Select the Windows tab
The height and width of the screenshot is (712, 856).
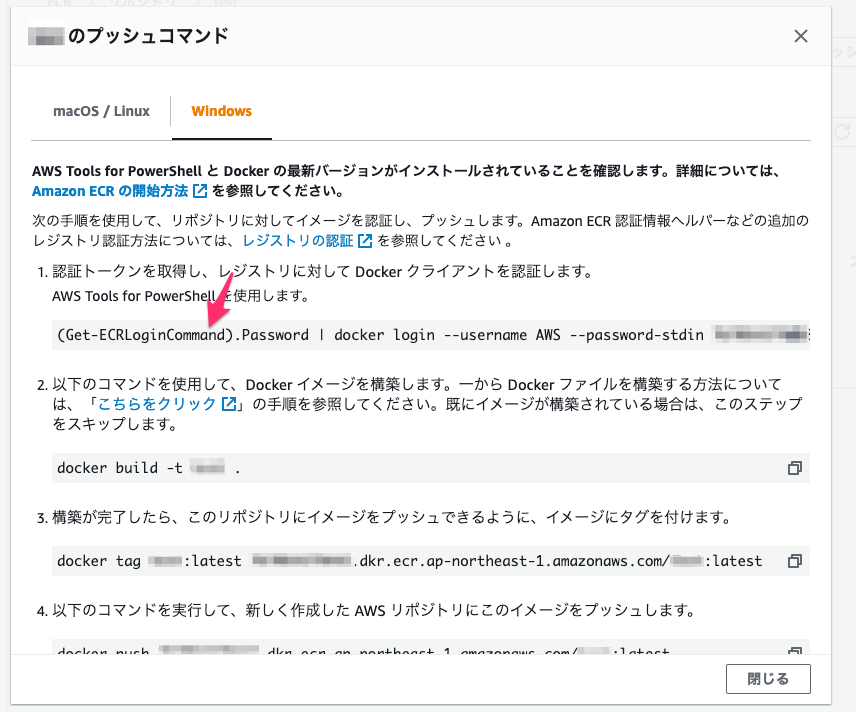point(222,111)
